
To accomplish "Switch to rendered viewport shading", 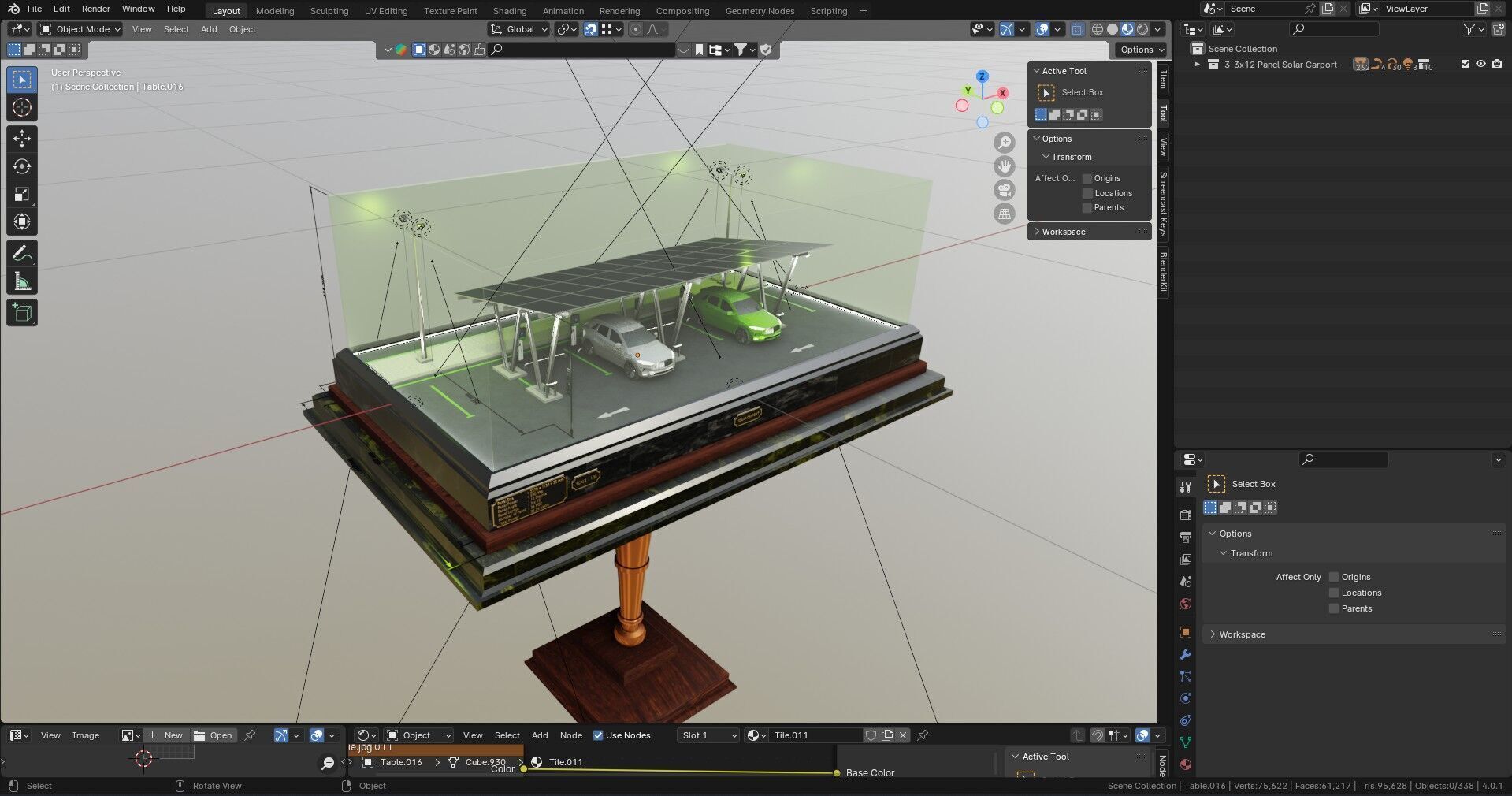I will [x=1142, y=29].
